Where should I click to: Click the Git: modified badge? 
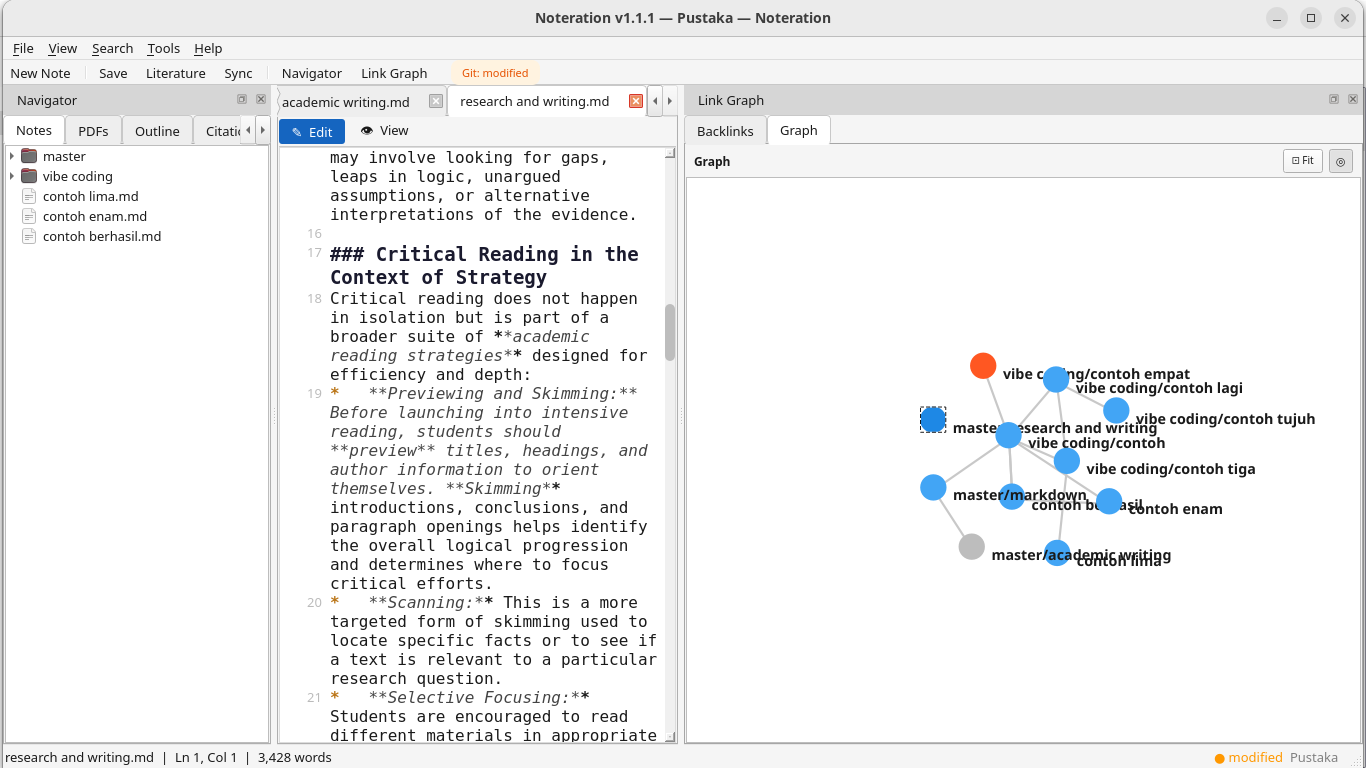495,73
